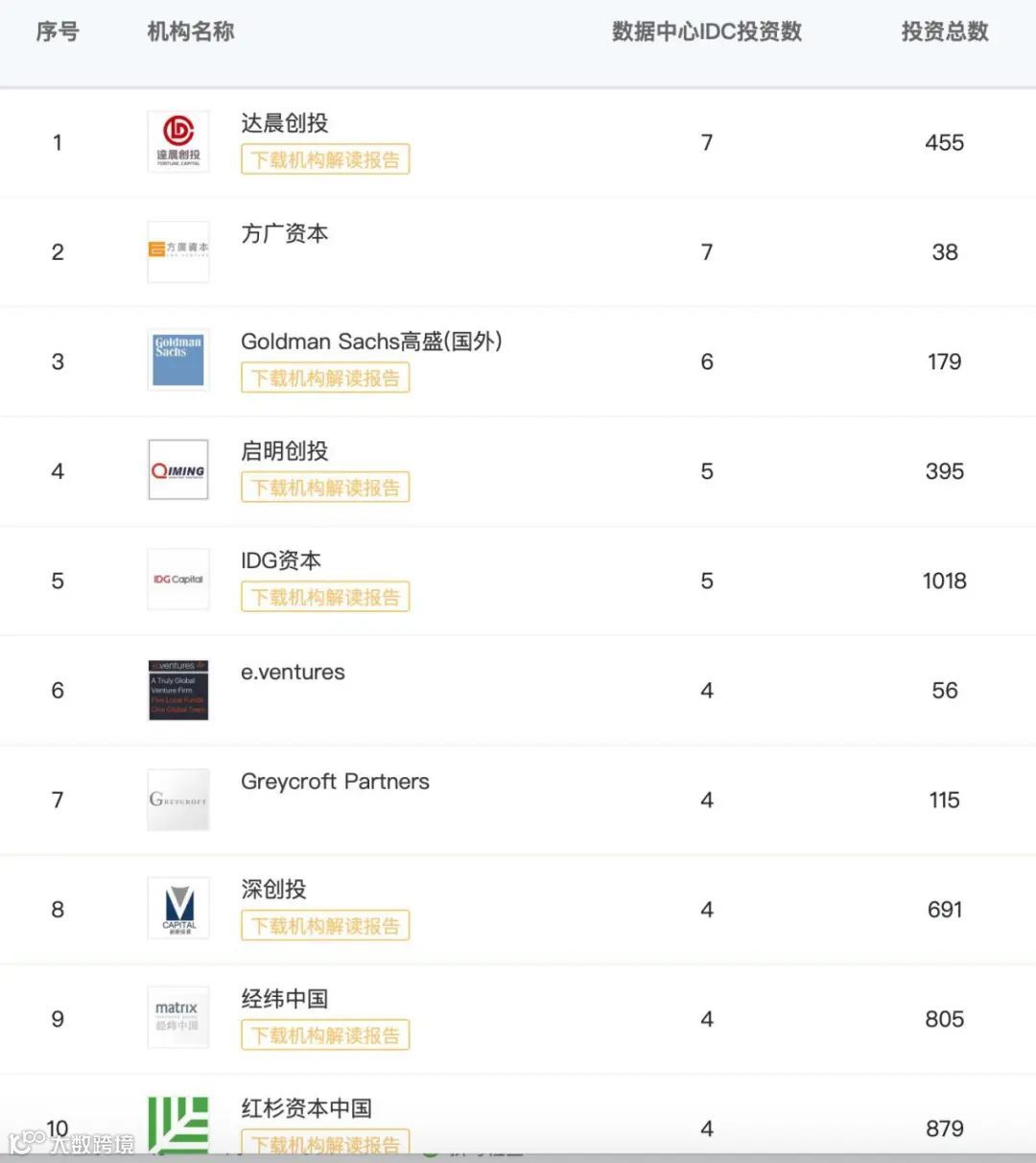1036x1163 pixels.
Task: Click the green 红杉资本中国 logo
Action: (178, 1123)
